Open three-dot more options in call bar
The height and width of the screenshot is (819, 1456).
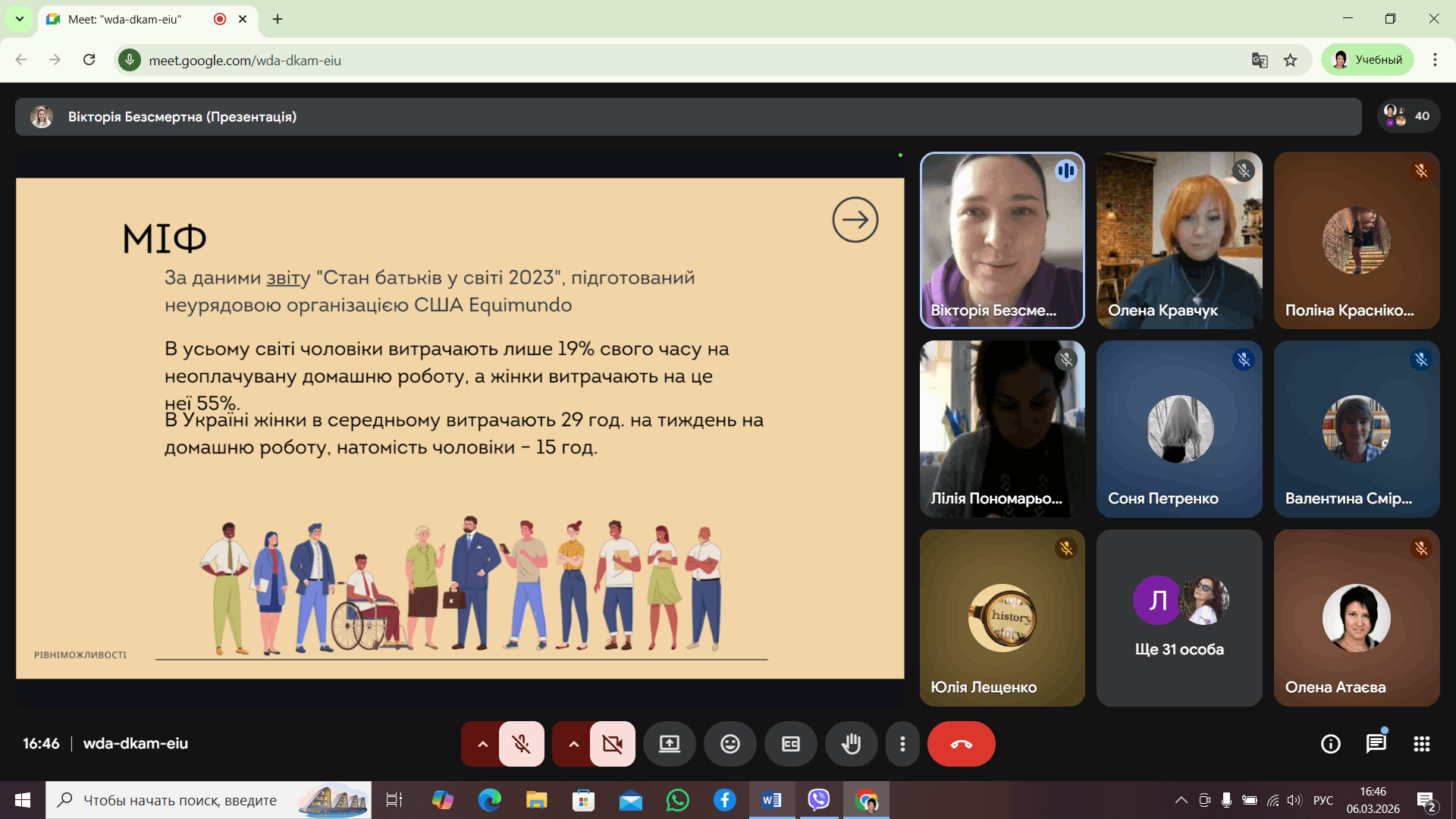[x=902, y=744]
